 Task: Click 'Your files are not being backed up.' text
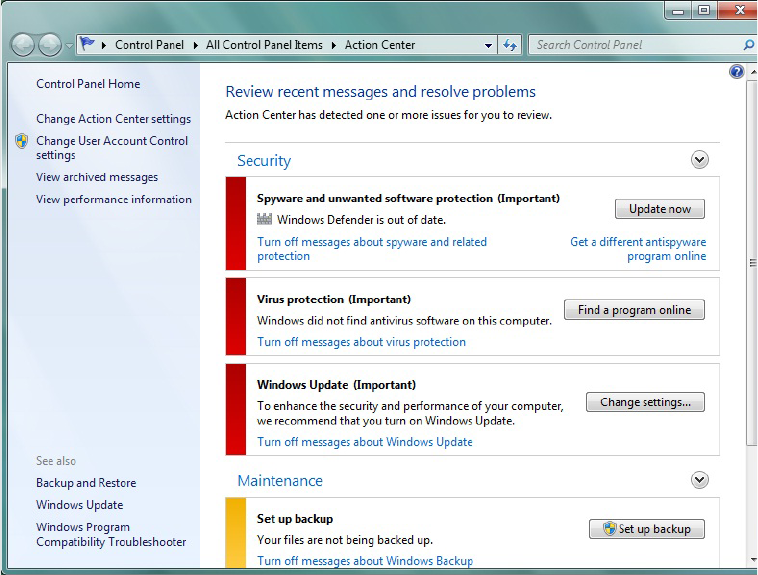(x=345, y=540)
